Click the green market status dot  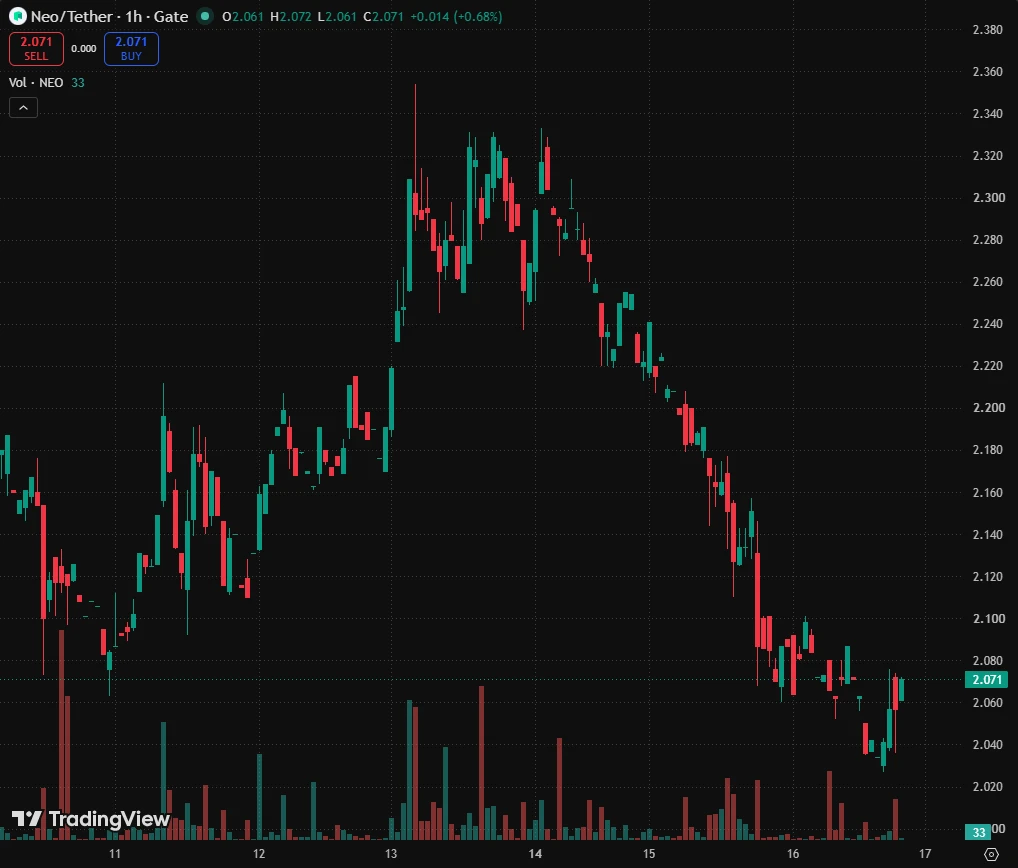(x=205, y=16)
